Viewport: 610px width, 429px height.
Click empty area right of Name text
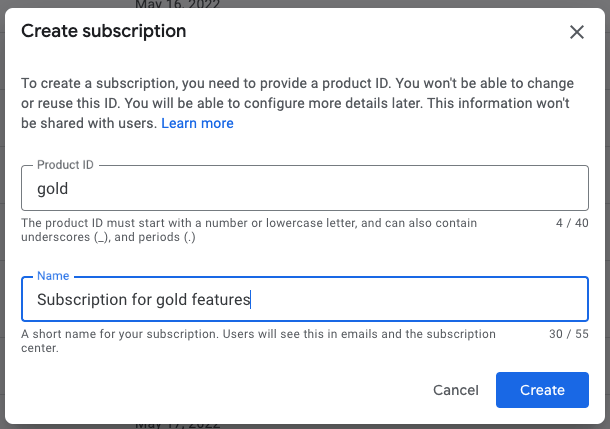coord(418,299)
